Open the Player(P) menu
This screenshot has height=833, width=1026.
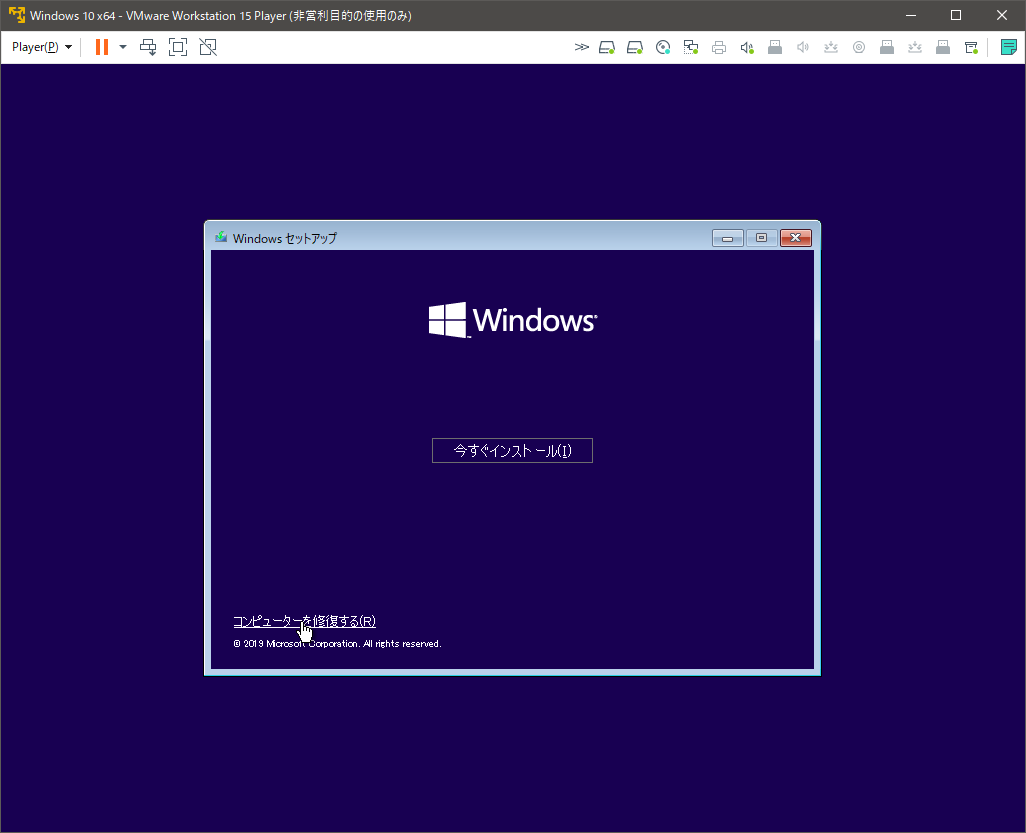(41, 47)
